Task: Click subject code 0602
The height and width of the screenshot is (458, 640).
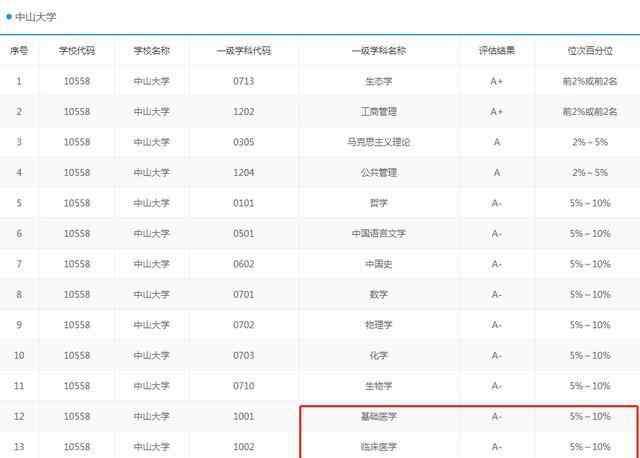Action: pyautogui.click(x=244, y=264)
